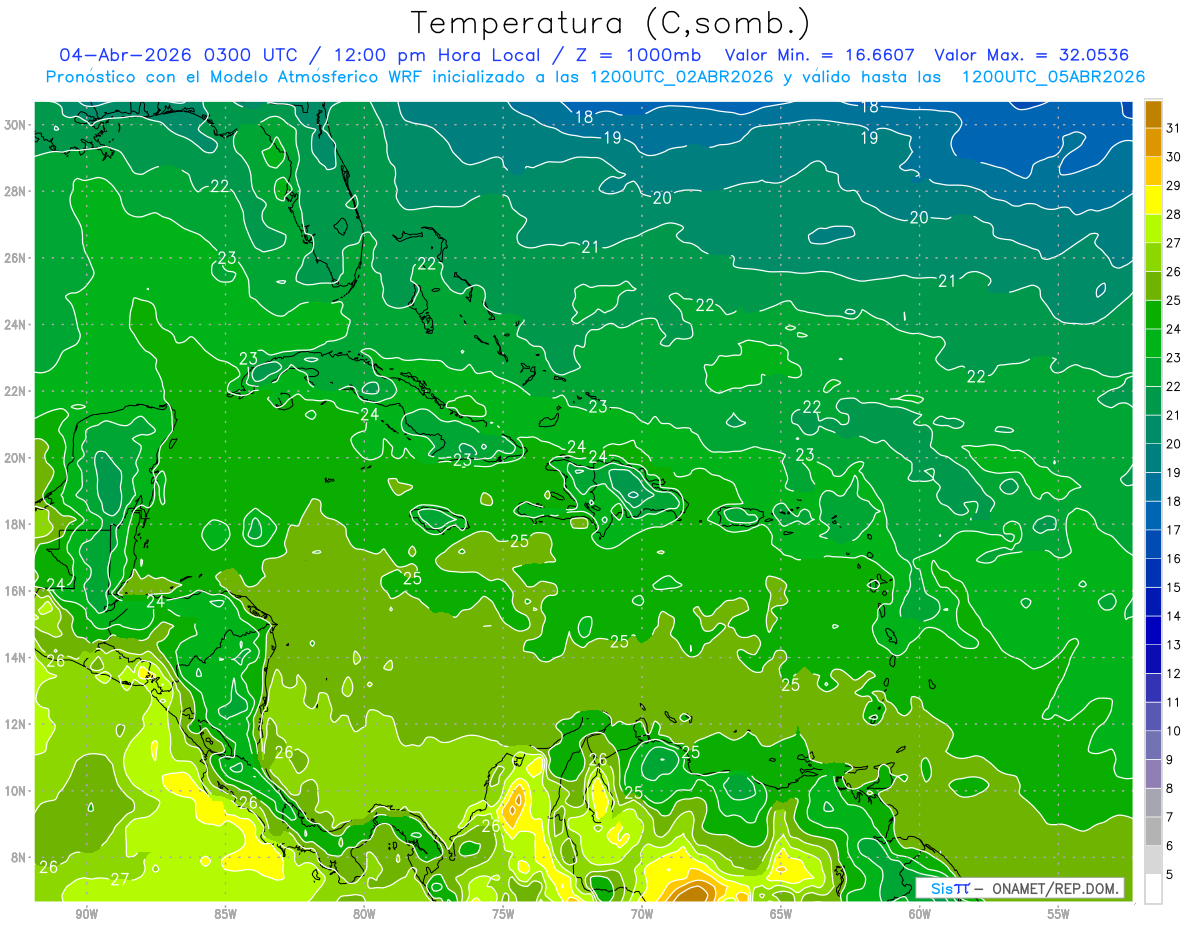1200x927 pixels.
Task: Select the dark orange swatch atop the legend
Action: point(1153,114)
